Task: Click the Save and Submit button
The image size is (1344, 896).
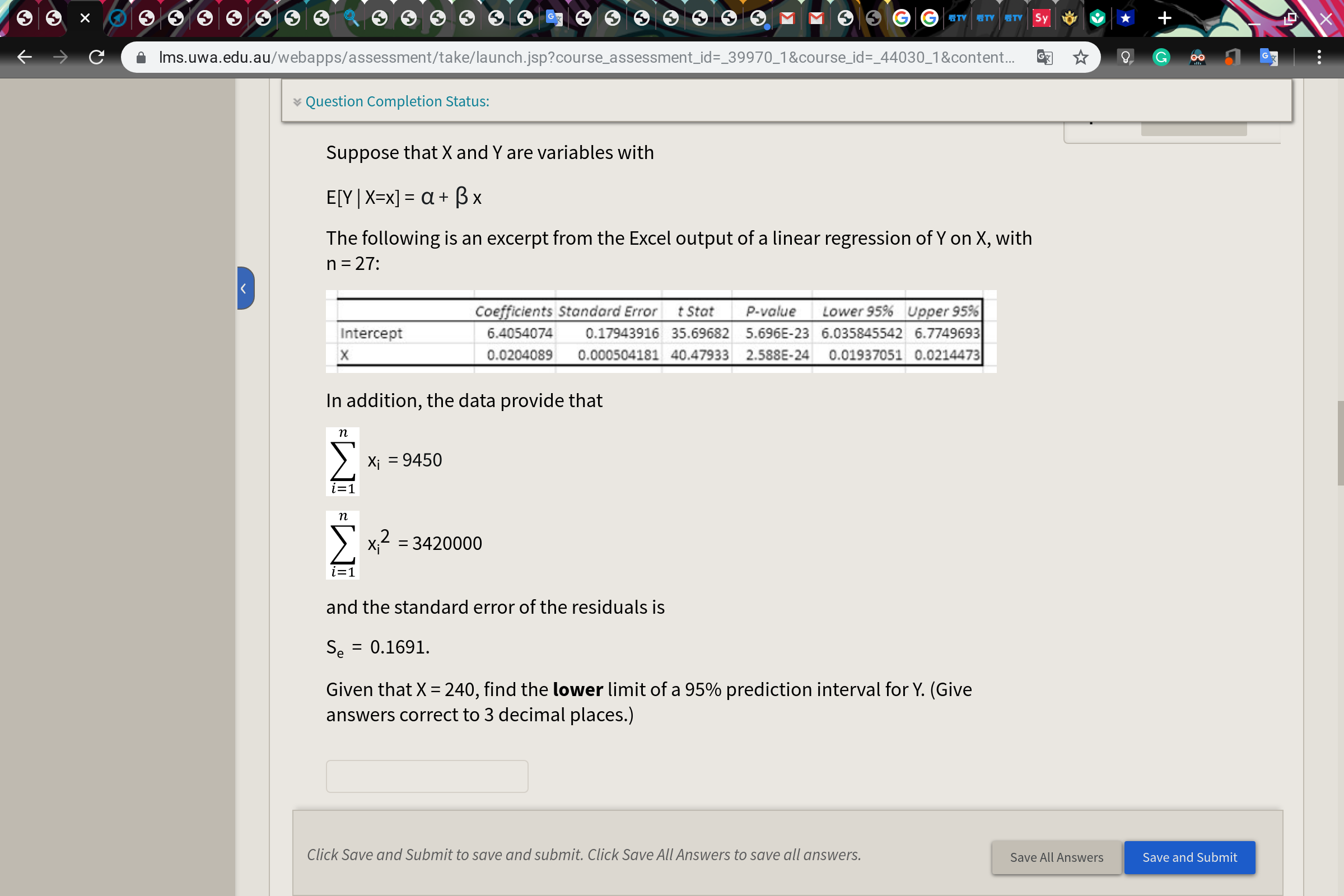Action: 1189,857
